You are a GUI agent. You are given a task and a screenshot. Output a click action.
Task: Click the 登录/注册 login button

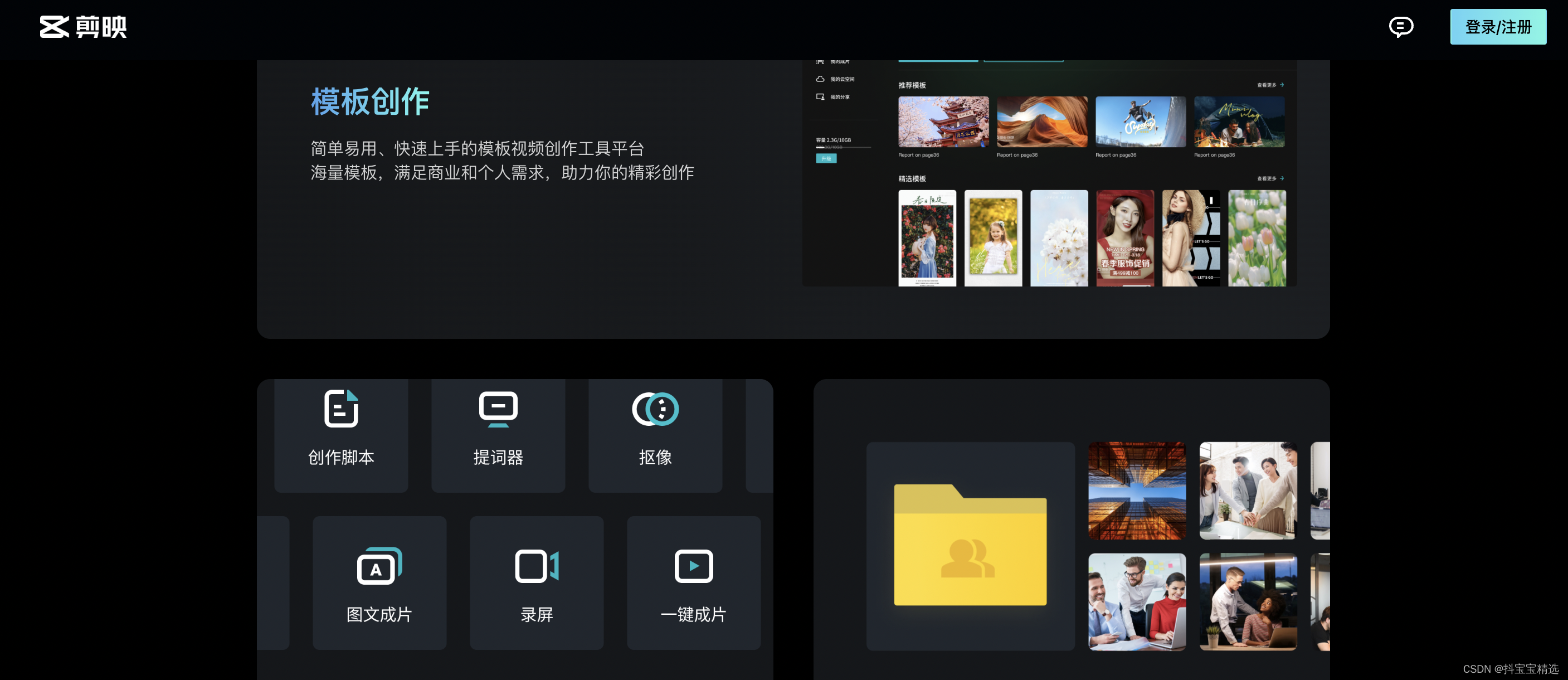tap(1497, 27)
